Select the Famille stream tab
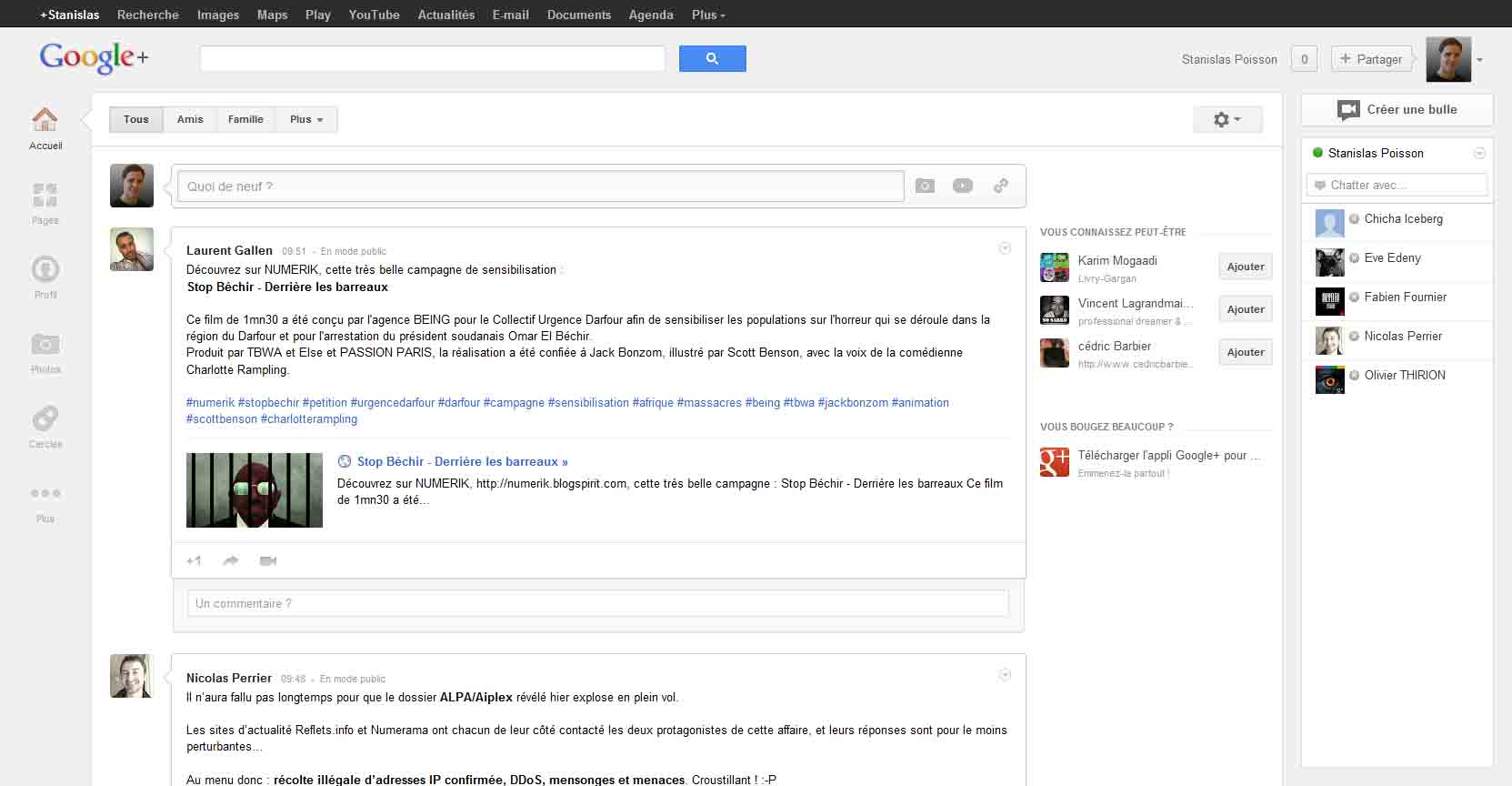1512x786 pixels. 245,119
